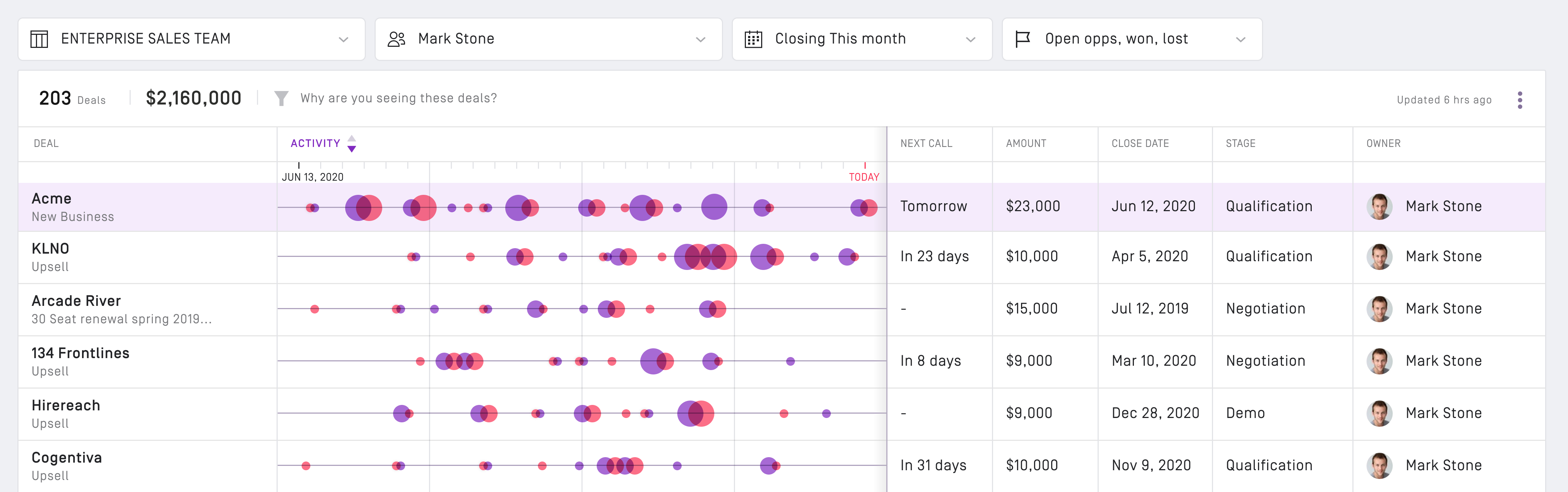Expand the Enterprise Sales Team dropdown

click(343, 40)
